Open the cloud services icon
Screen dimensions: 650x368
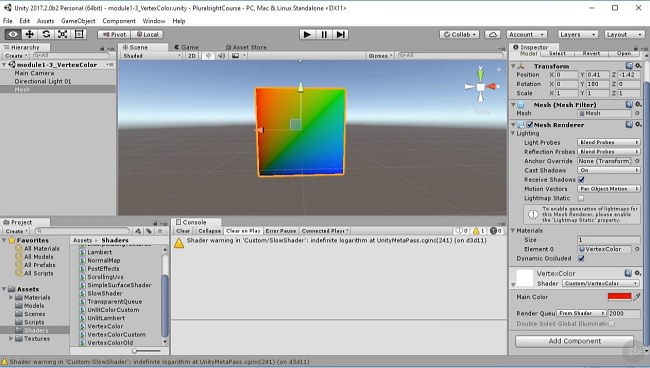(492, 34)
